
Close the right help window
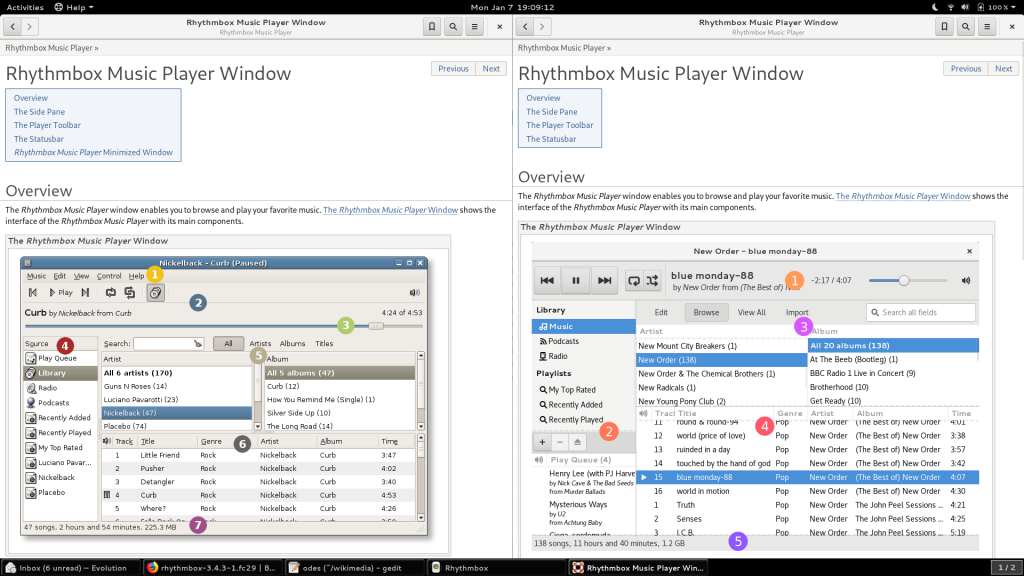1012,27
